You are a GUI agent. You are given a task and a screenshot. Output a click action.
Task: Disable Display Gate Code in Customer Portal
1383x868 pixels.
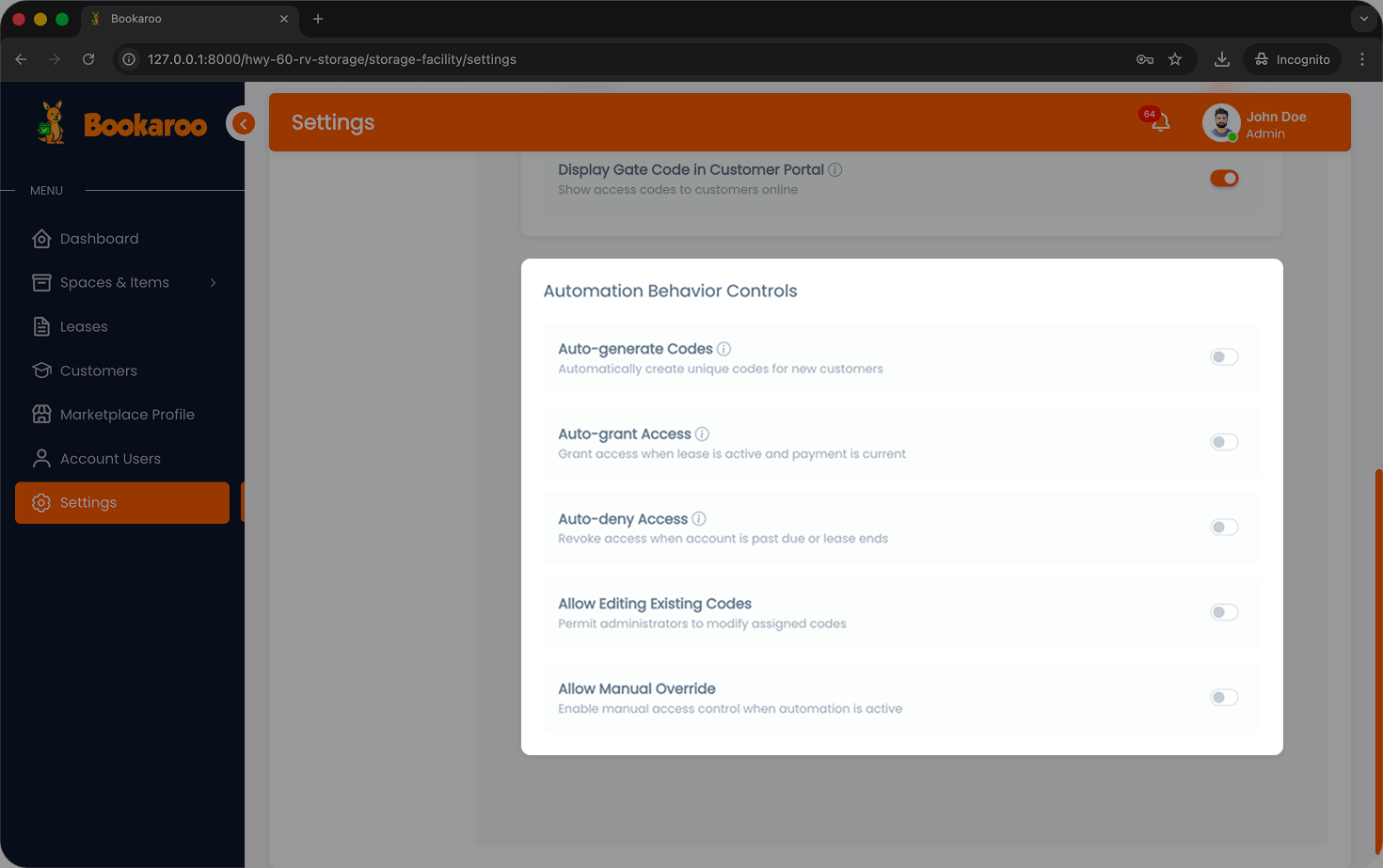click(x=1223, y=179)
